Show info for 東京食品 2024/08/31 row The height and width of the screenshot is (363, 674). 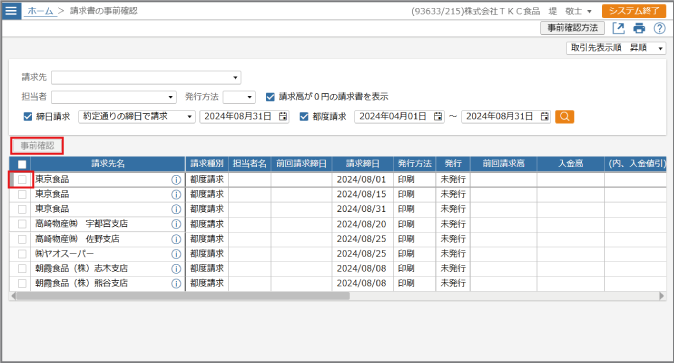(x=176, y=209)
